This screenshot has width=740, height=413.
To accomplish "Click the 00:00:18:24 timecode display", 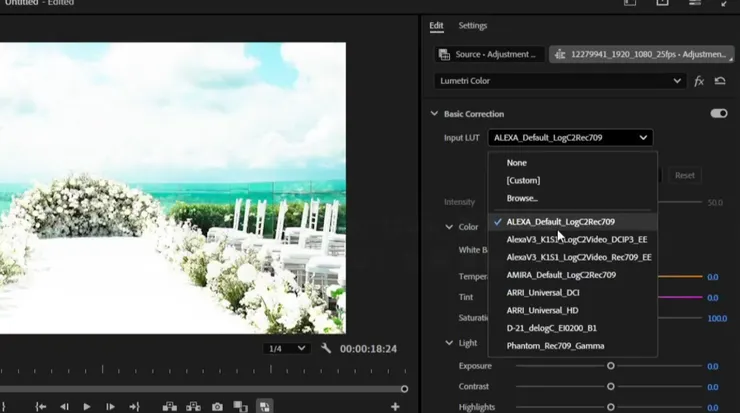I will [368, 349].
